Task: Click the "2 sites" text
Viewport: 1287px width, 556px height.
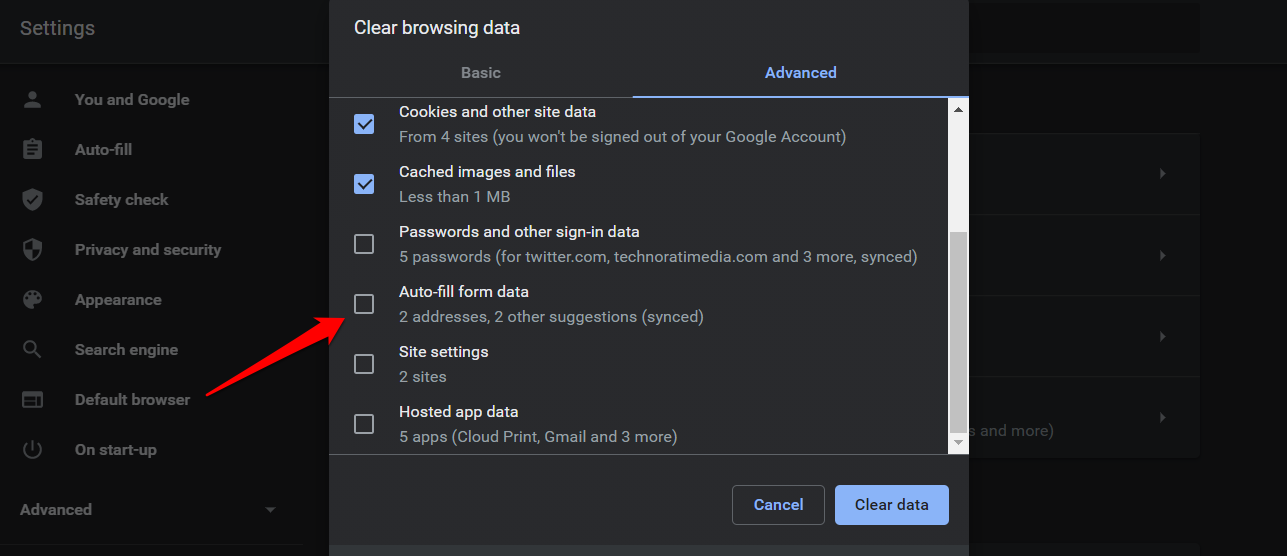Action: (x=423, y=376)
